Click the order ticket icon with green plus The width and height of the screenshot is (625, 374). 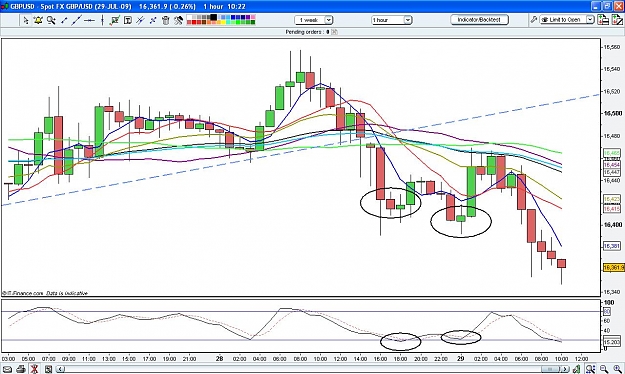click(603, 20)
